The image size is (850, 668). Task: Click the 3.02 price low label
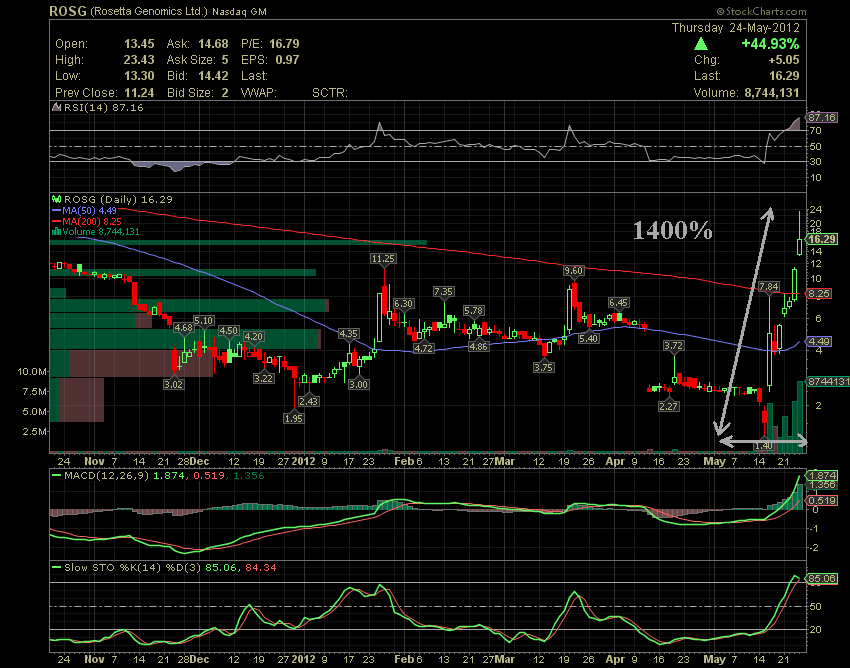pyautogui.click(x=173, y=384)
